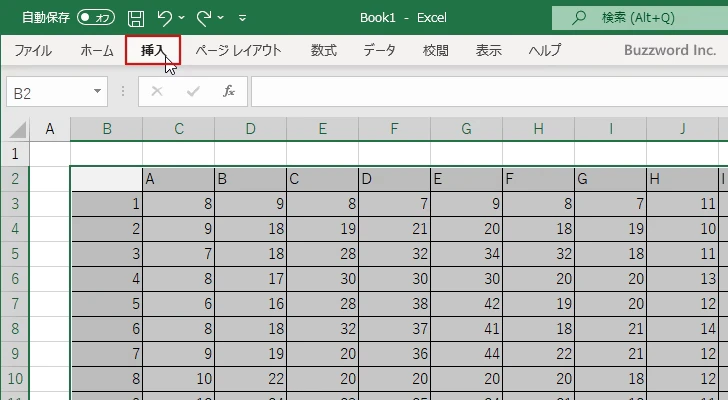The image size is (728, 400).
Task: Select column I header
Action: click(610, 129)
